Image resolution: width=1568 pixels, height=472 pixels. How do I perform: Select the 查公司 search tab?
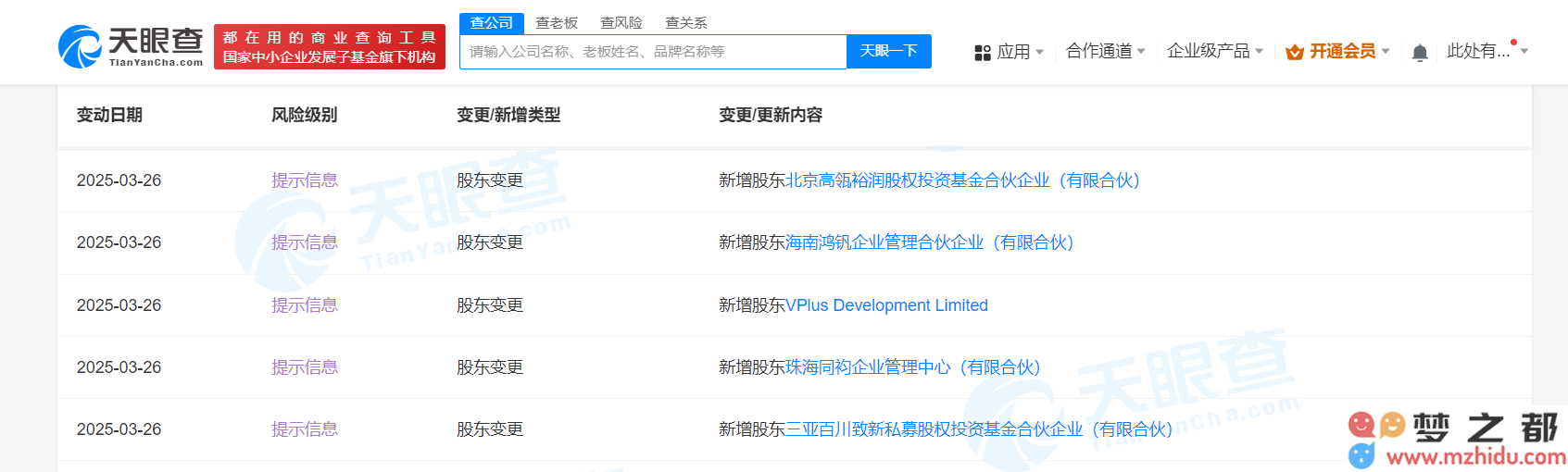coord(492,22)
